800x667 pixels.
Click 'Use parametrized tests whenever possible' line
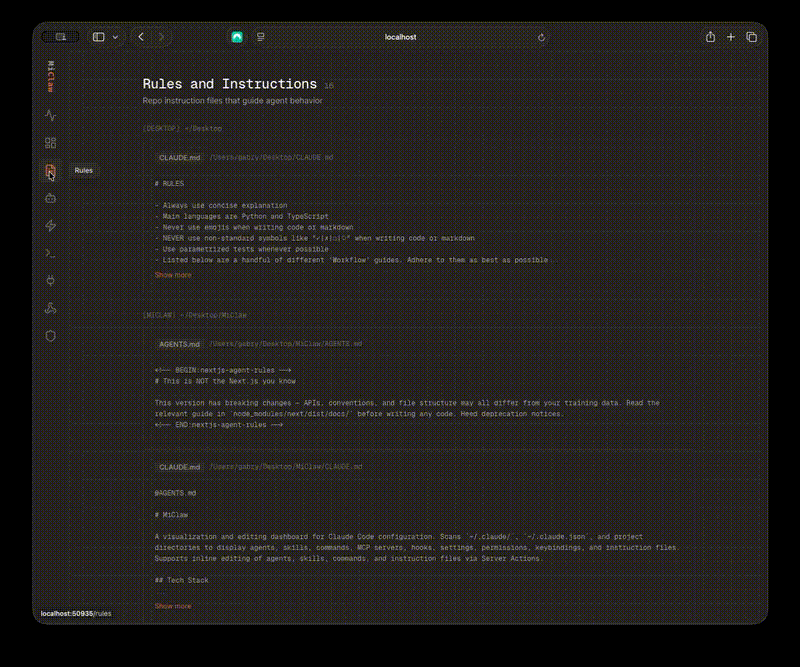click(242, 249)
